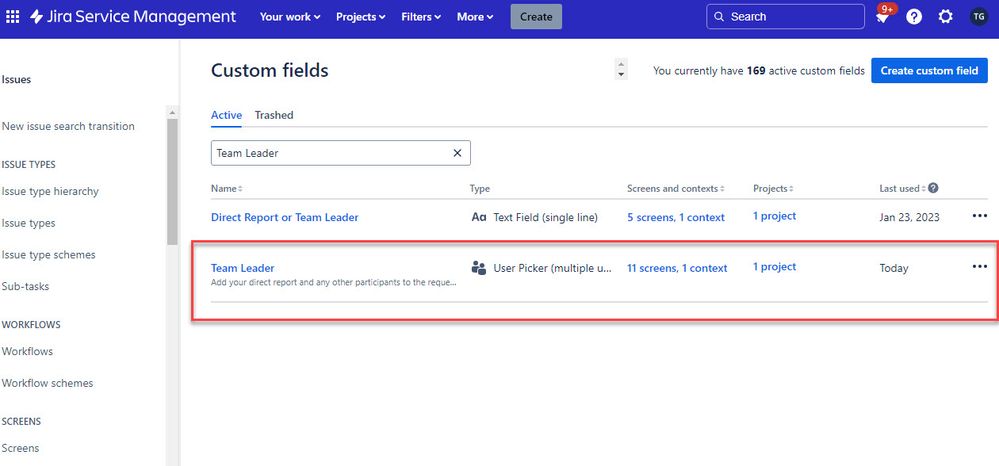Viewport: 999px width, 466px height.
Task: Expand the Filters menu
Action: pos(421,17)
